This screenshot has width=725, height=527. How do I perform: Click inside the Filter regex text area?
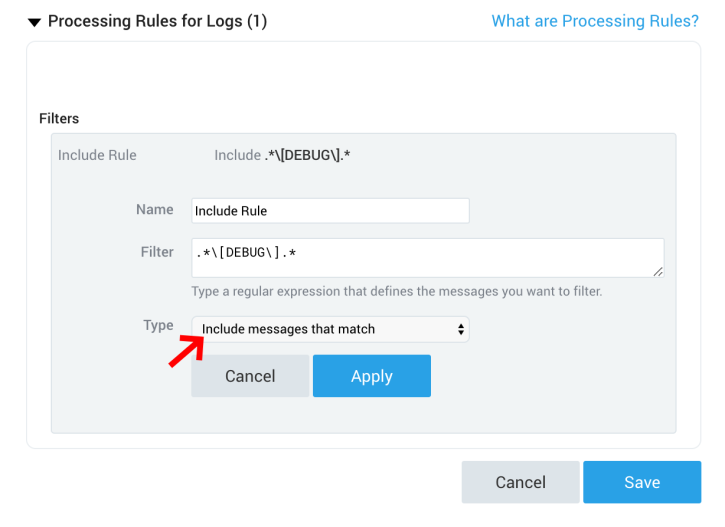point(427,257)
